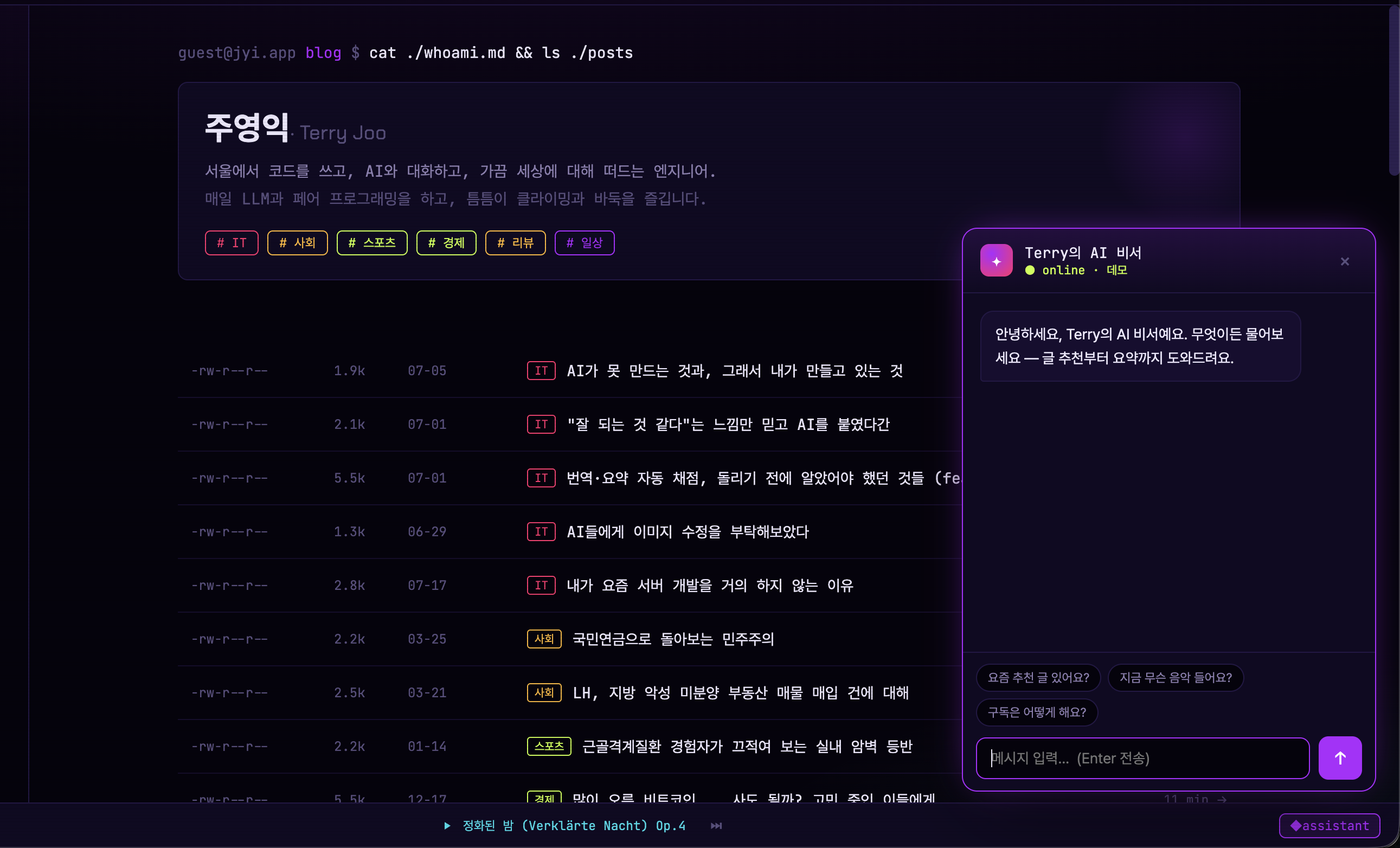
Task: Close the Terry AI assistant chat panel
Action: point(1344,261)
